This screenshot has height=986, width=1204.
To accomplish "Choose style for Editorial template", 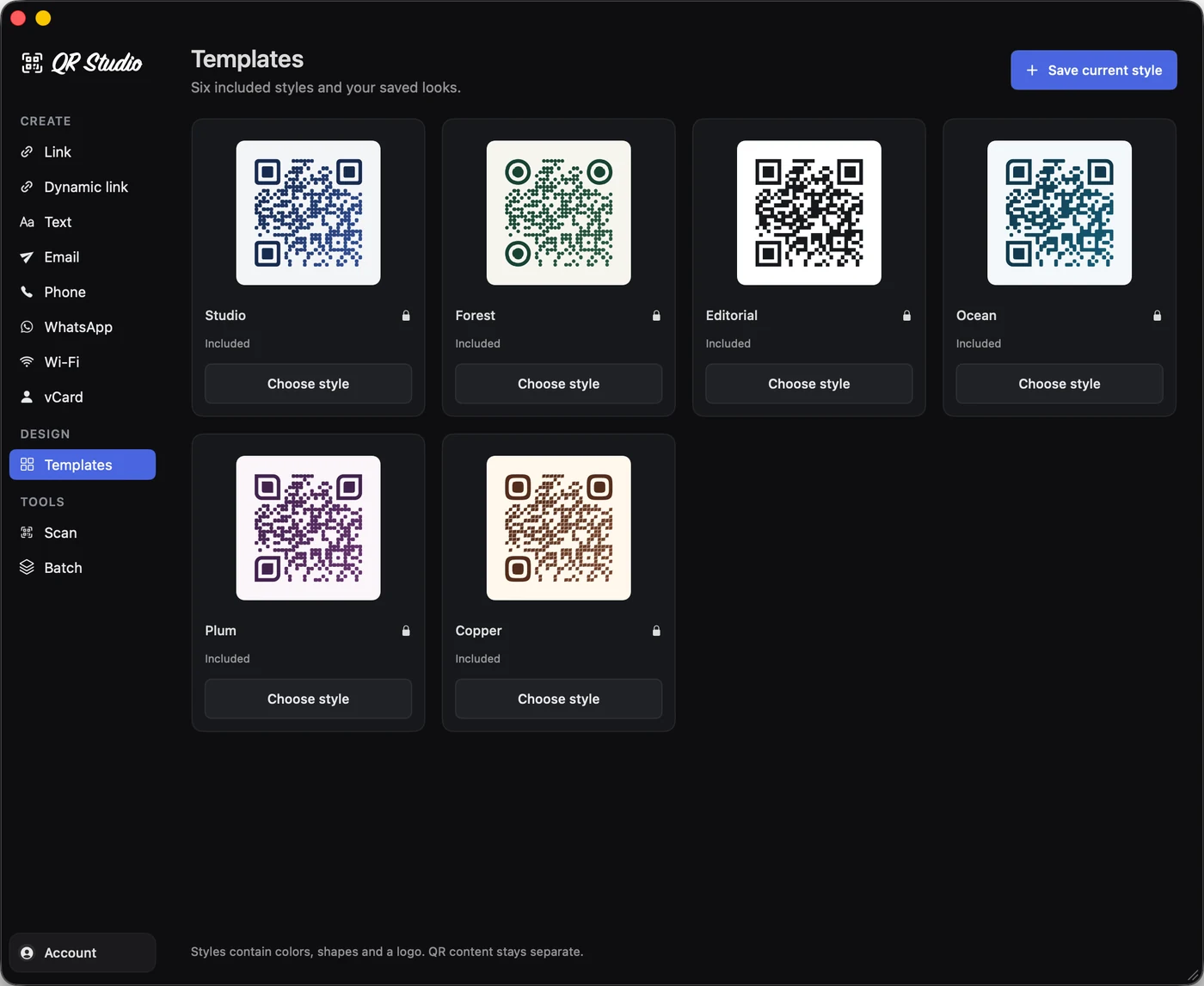I will click(809, 384).
